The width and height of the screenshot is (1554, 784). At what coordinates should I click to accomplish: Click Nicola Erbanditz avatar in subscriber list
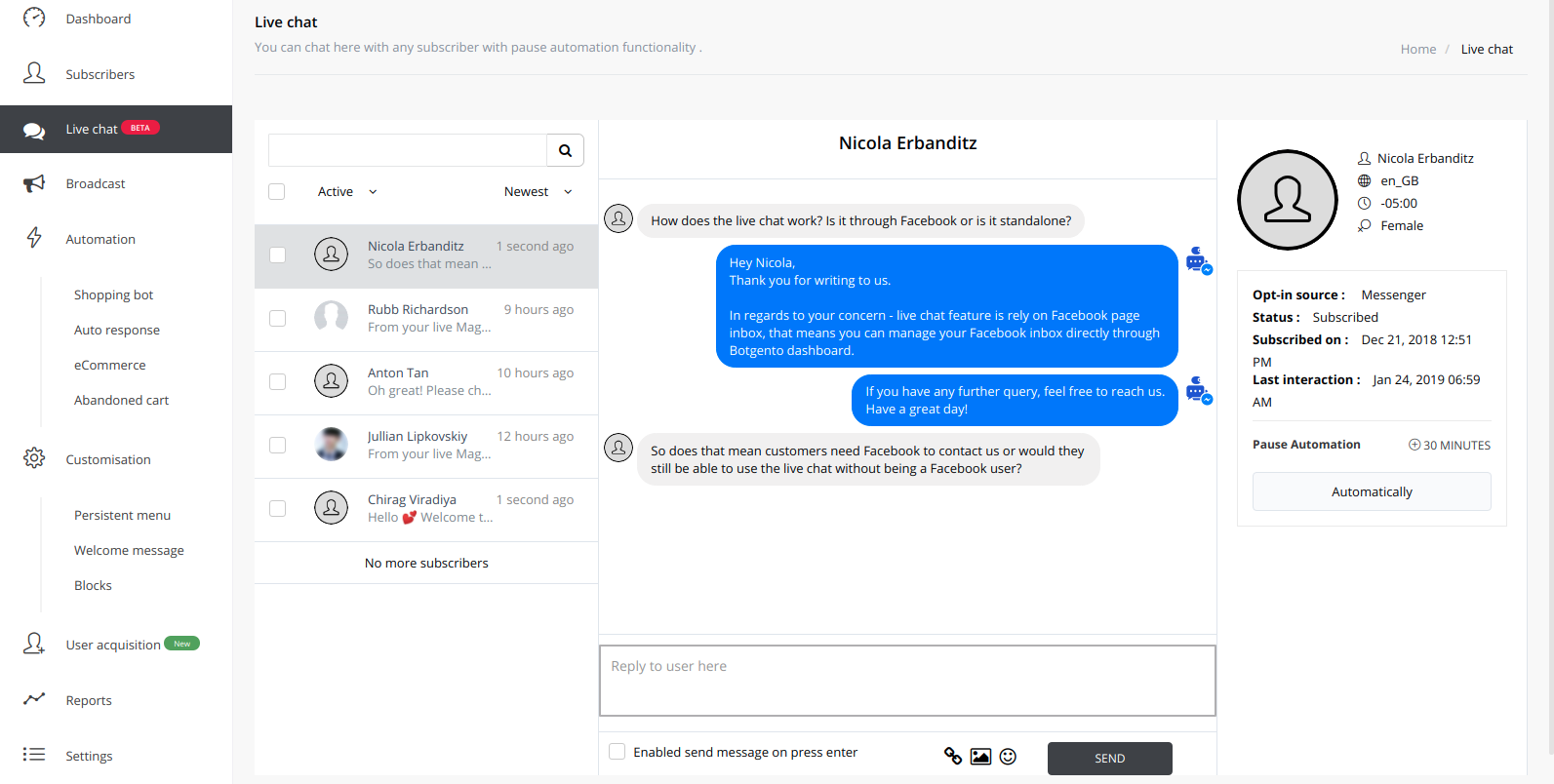tap(331, 255)
